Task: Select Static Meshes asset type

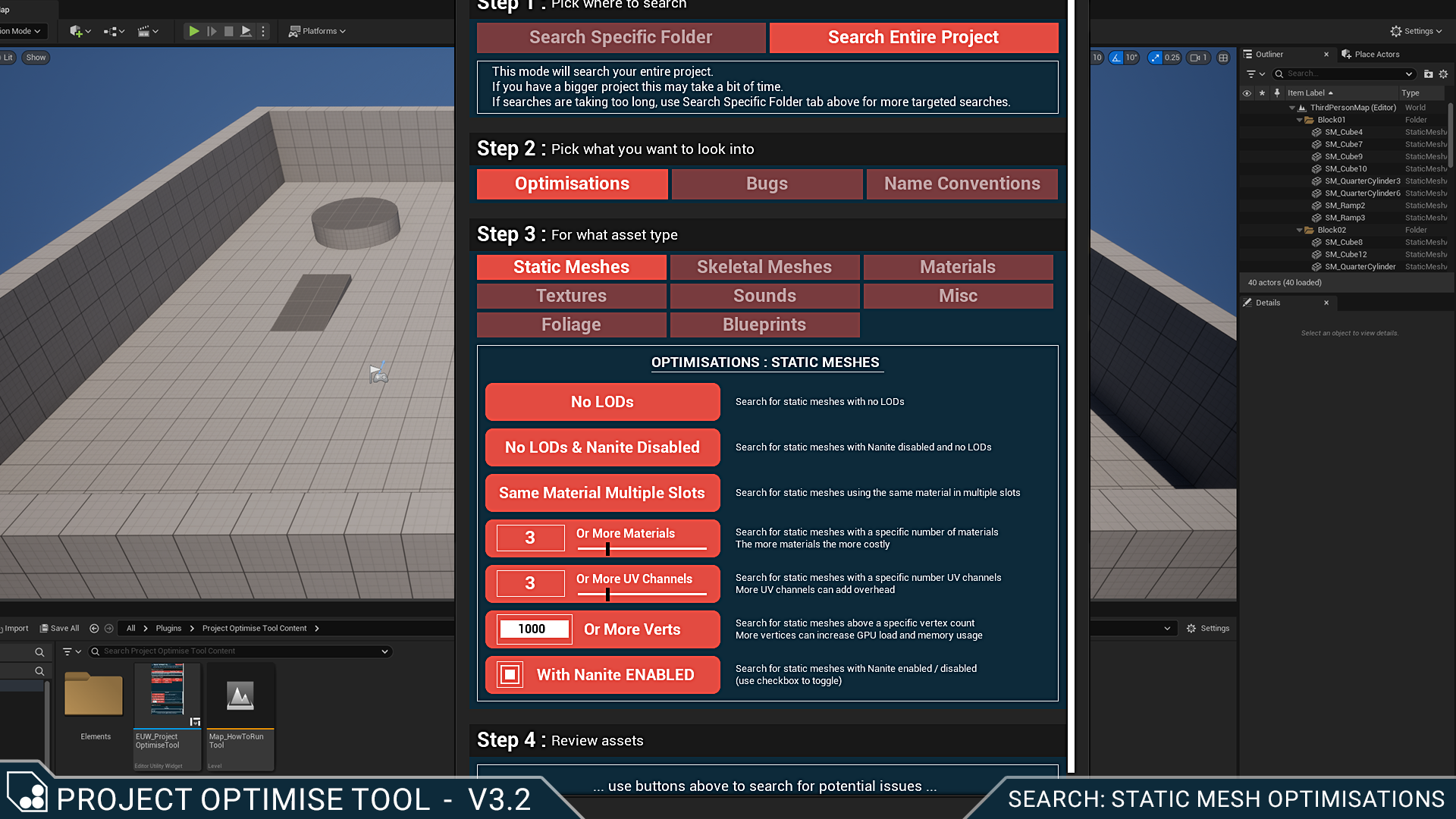Action: click(572, 267)
